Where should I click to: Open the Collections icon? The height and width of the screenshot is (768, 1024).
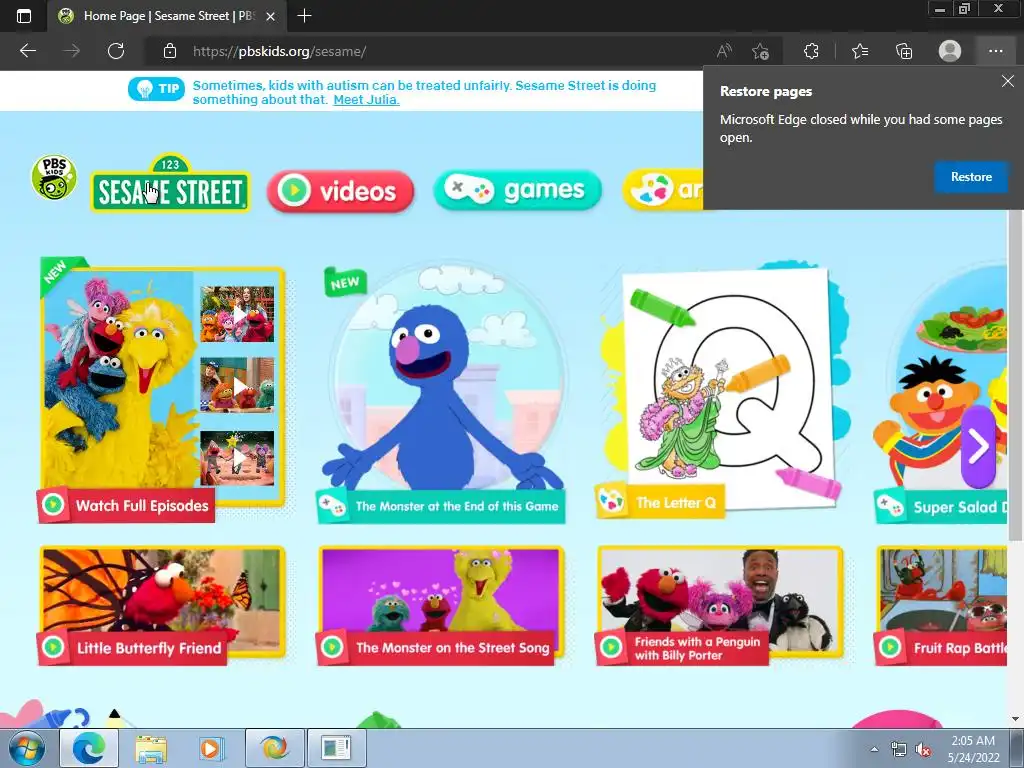[904, 51]
